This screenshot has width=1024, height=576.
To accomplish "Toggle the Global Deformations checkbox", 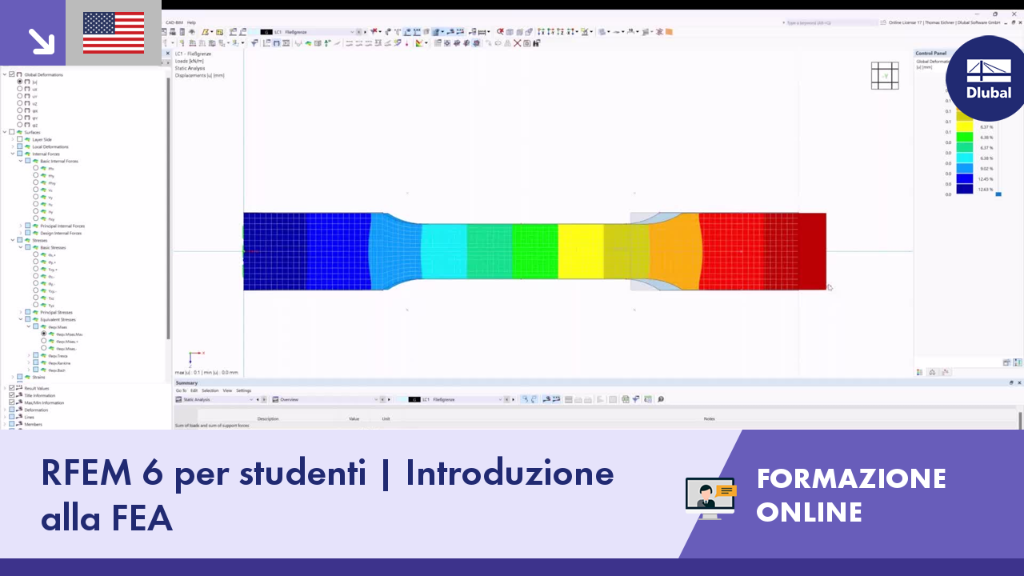I will pyautogui.click(x=12, y=74).
